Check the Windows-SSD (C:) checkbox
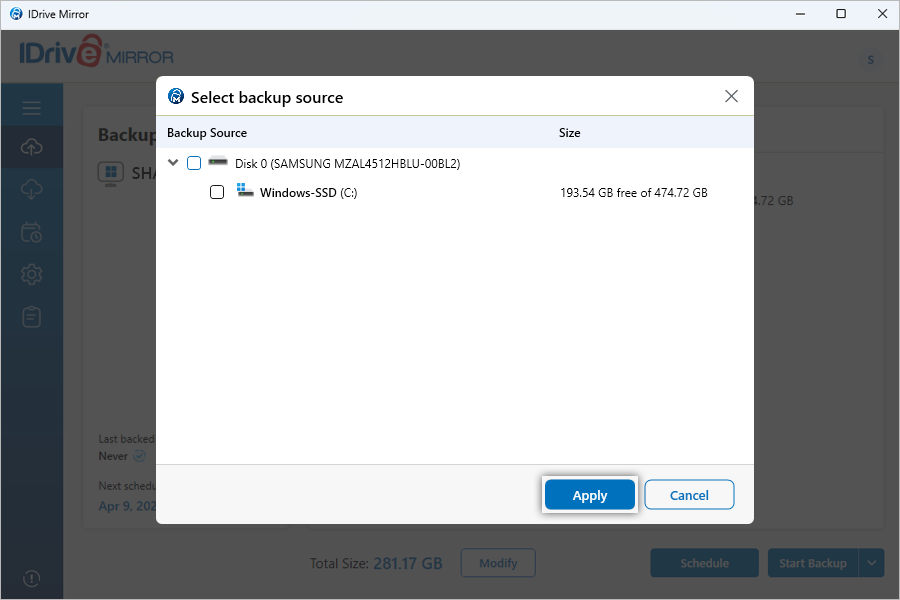The height and width of the screenshot is (600, 900). pyautogui.click(x=217, y=192)
